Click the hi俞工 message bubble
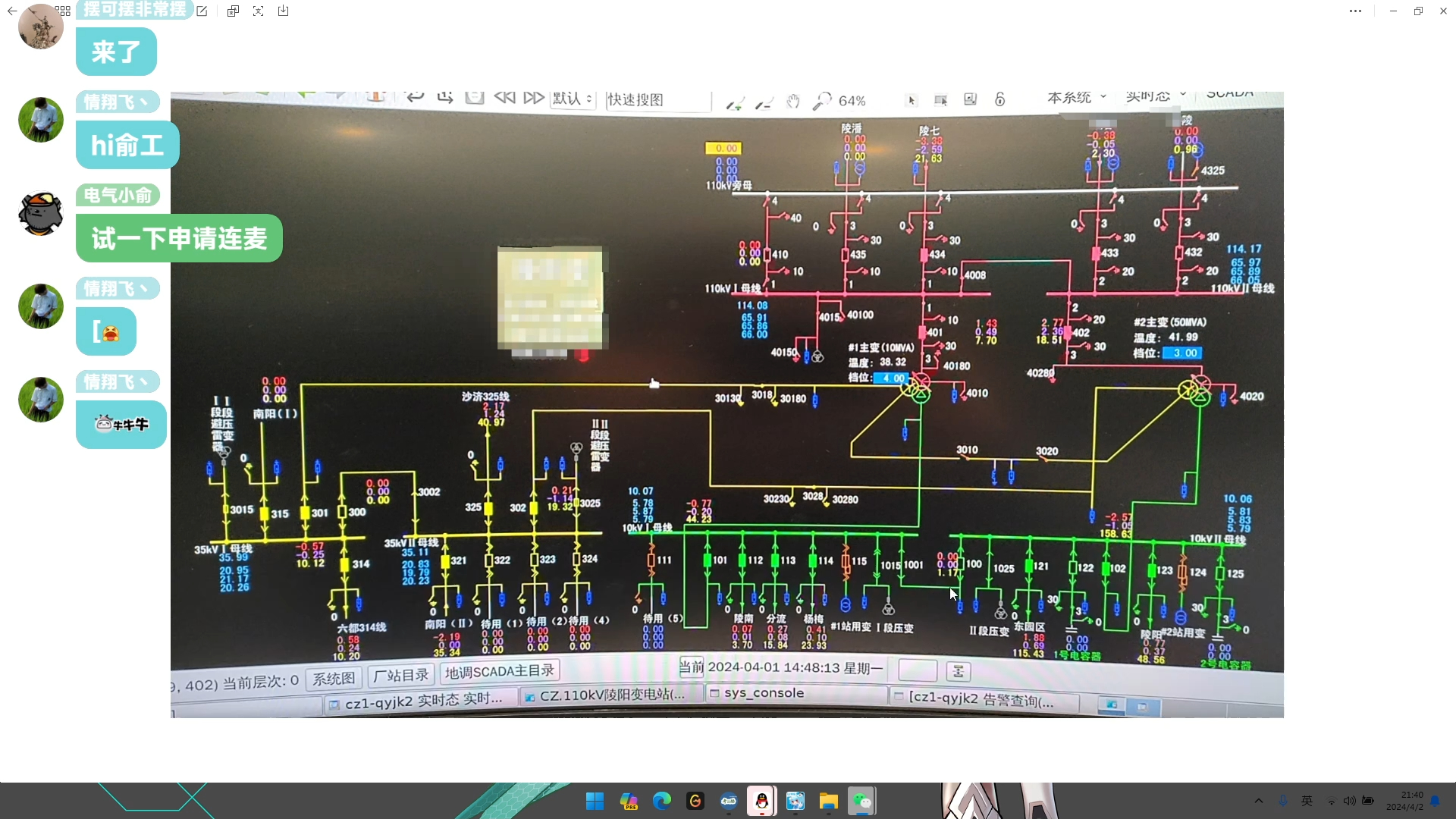Viewport: 1456px width, 819px height. (x=127, y=145)
